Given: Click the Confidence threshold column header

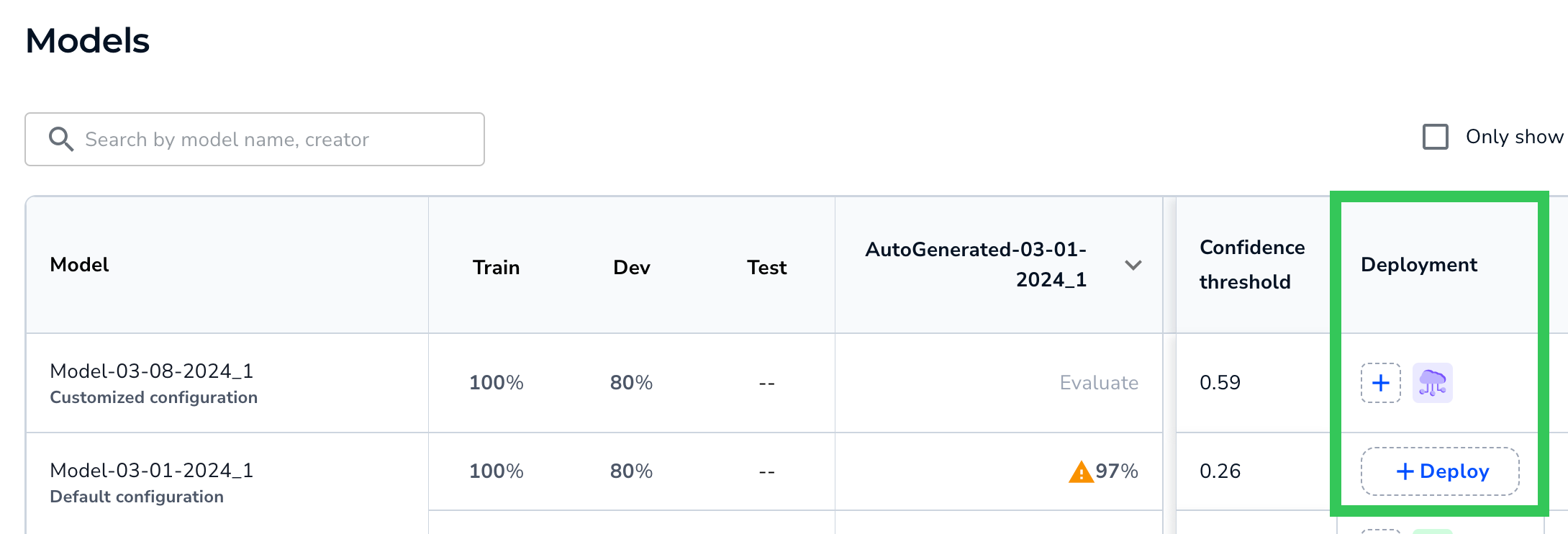Looking at the screenshot, I should tap(1251, 265).
